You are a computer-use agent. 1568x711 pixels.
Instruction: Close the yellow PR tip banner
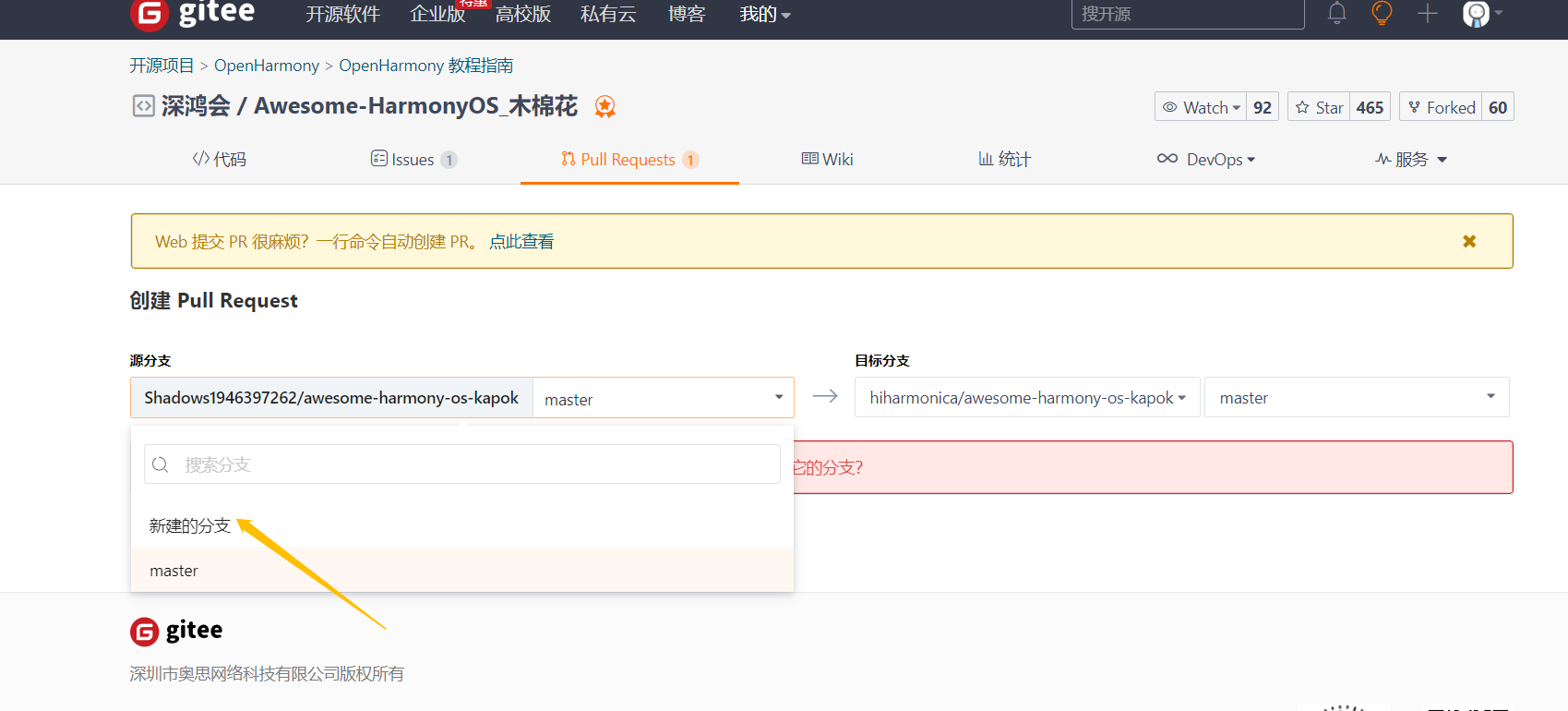tap(1469, 241)
